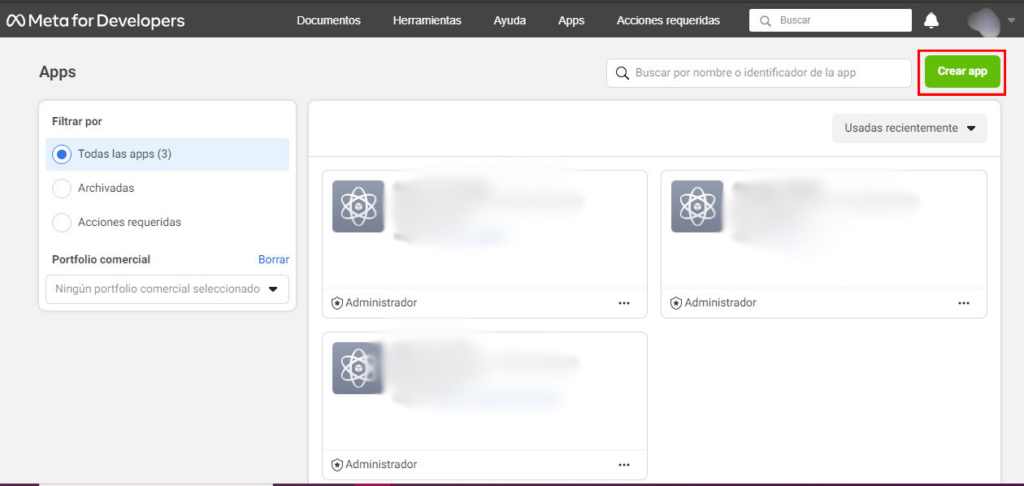The width and height of the screenshot is (1024, 486).
Task: Select the Todas las apps (3) filter
Action: coord(167,154)
